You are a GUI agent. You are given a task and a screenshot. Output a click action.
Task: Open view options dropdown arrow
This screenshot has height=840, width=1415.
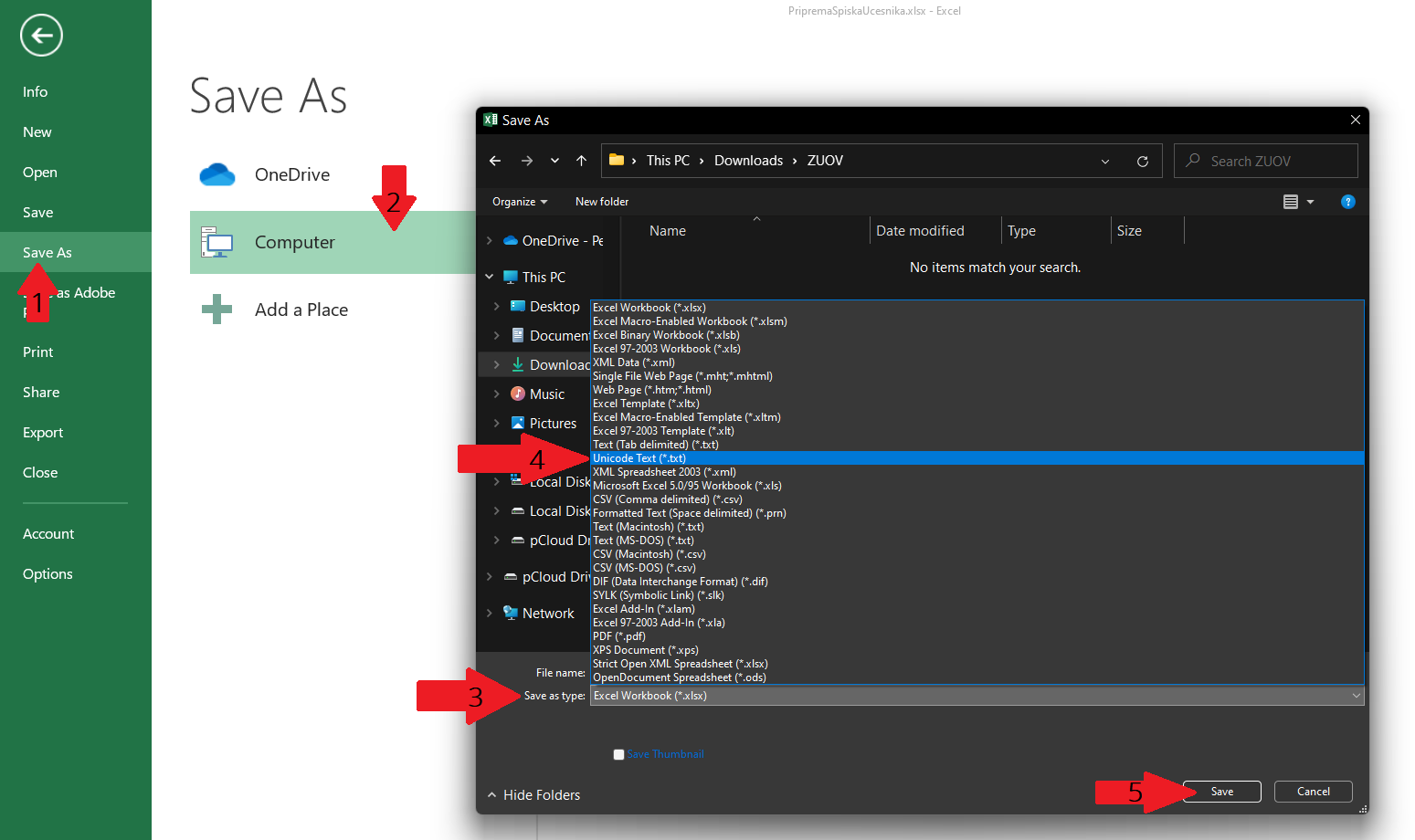[x=1310, y=202]
